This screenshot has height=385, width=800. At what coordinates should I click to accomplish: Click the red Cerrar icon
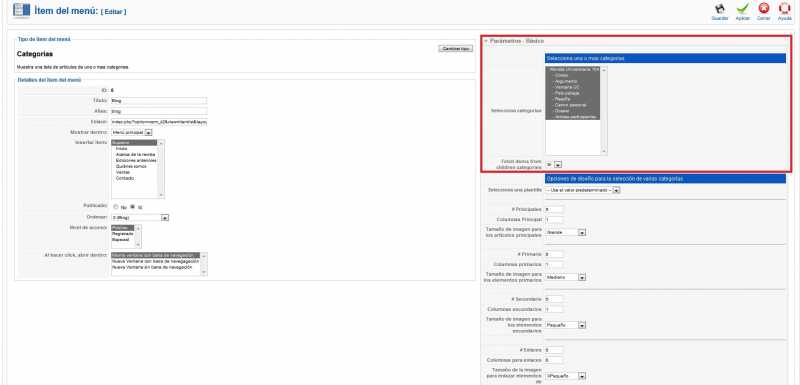(x=763, y=9)
